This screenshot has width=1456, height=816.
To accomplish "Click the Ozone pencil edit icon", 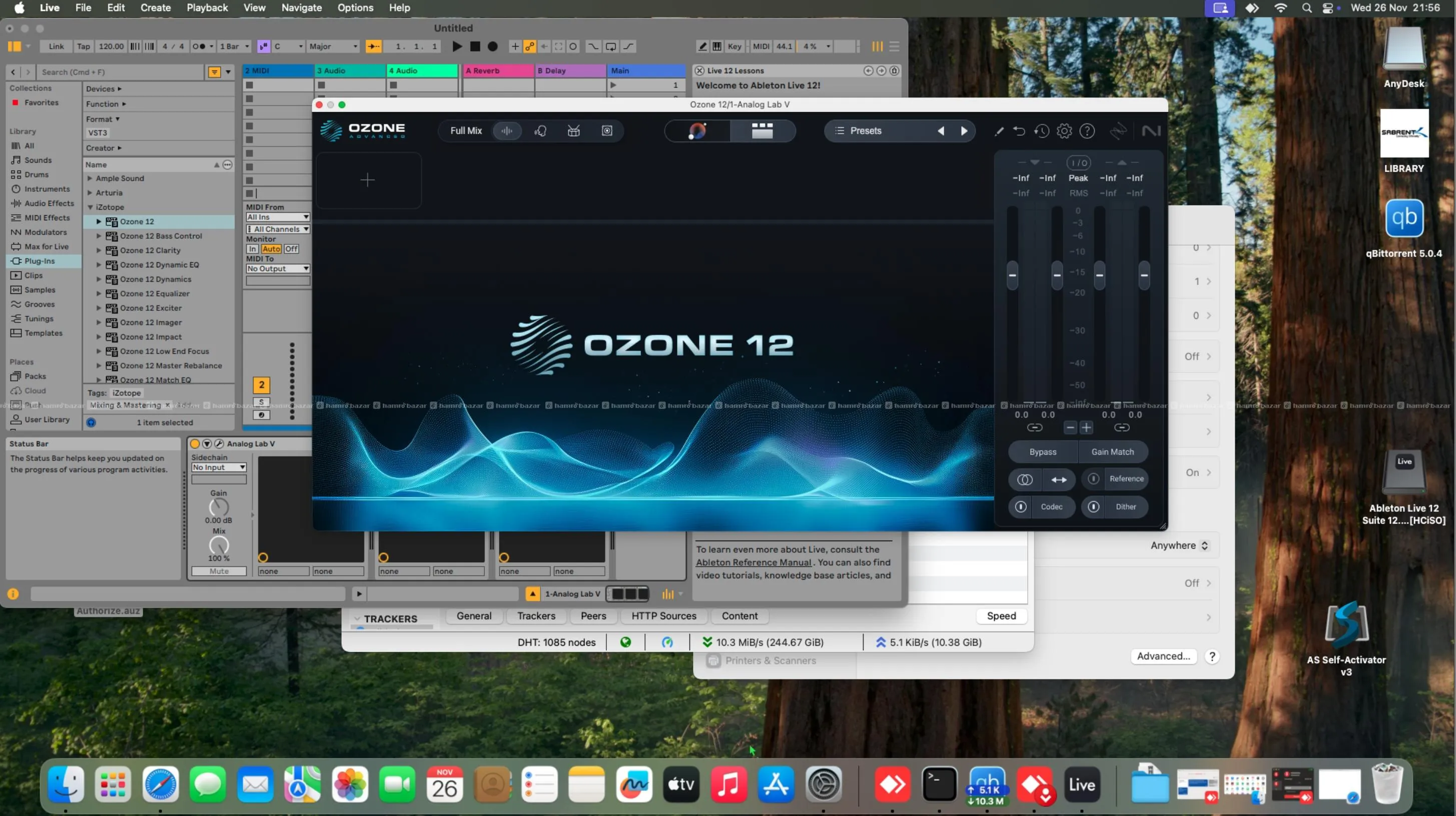I will pyautogui.click(x=999, y=131).
